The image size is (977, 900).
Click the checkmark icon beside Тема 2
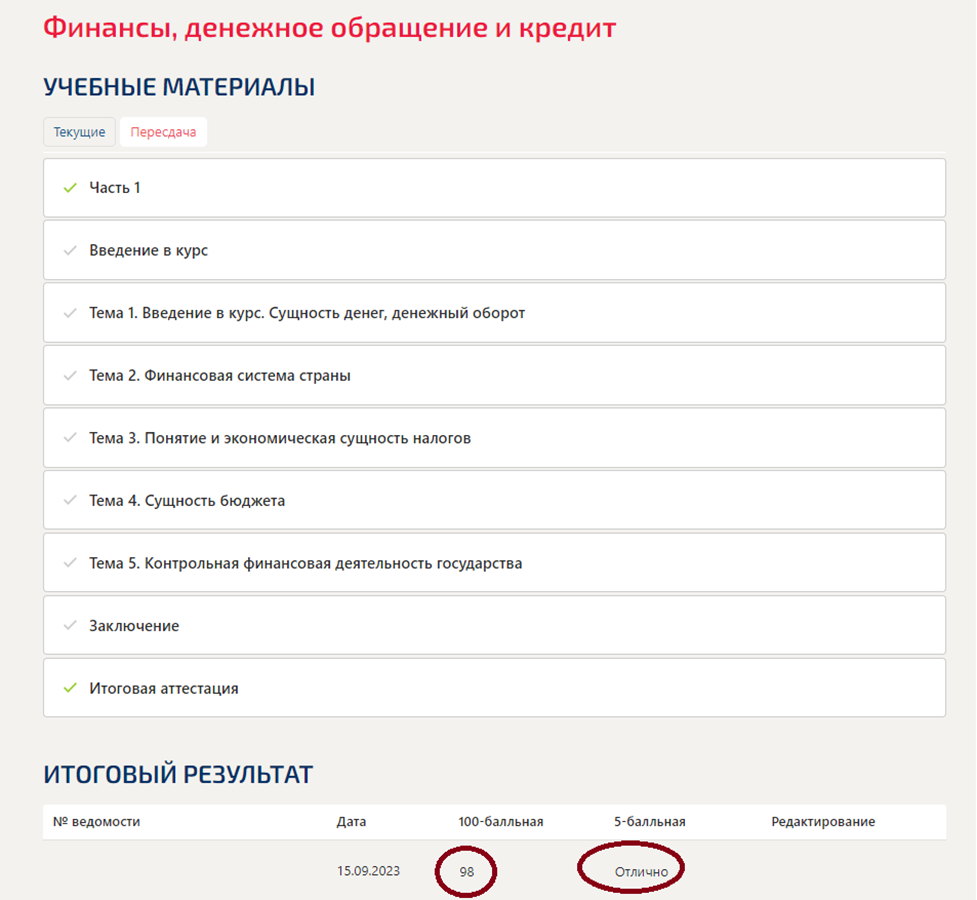(x=70, y=376)
